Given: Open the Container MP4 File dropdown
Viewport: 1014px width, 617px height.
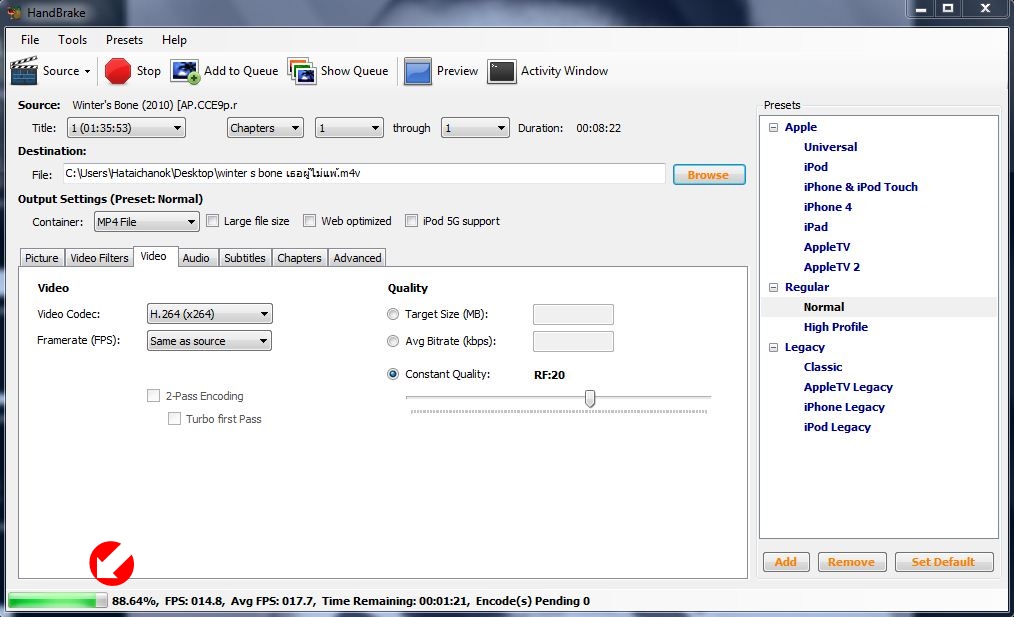Looking at the screenshot, I should [x=147, y=222].
